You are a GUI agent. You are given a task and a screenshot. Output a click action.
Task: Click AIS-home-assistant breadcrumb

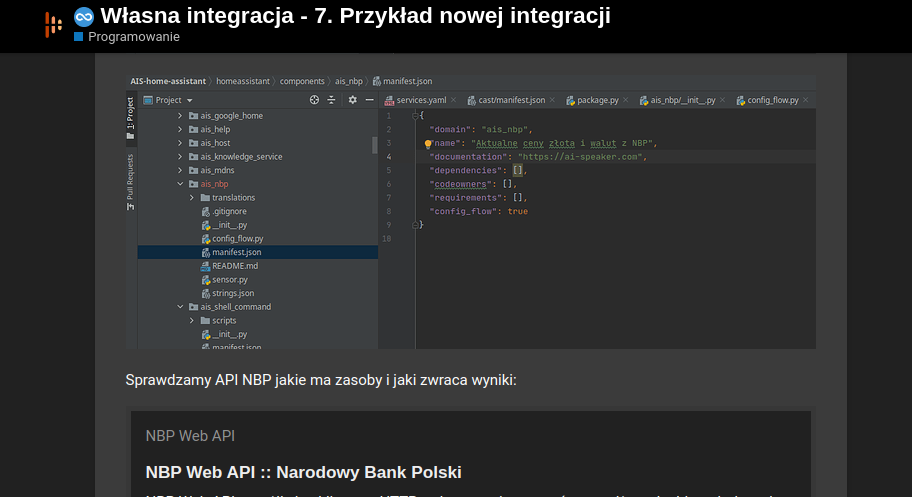pos(168,81)
